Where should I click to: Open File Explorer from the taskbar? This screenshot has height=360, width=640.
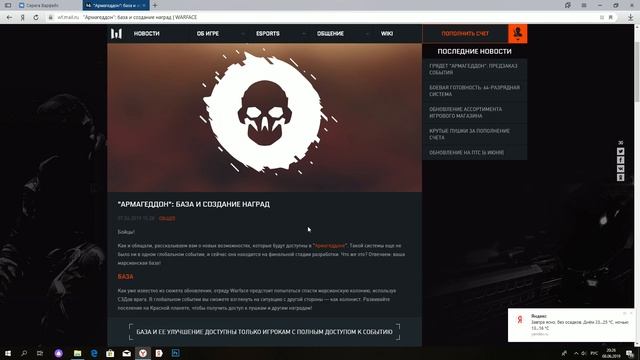(x=78, y=353)
